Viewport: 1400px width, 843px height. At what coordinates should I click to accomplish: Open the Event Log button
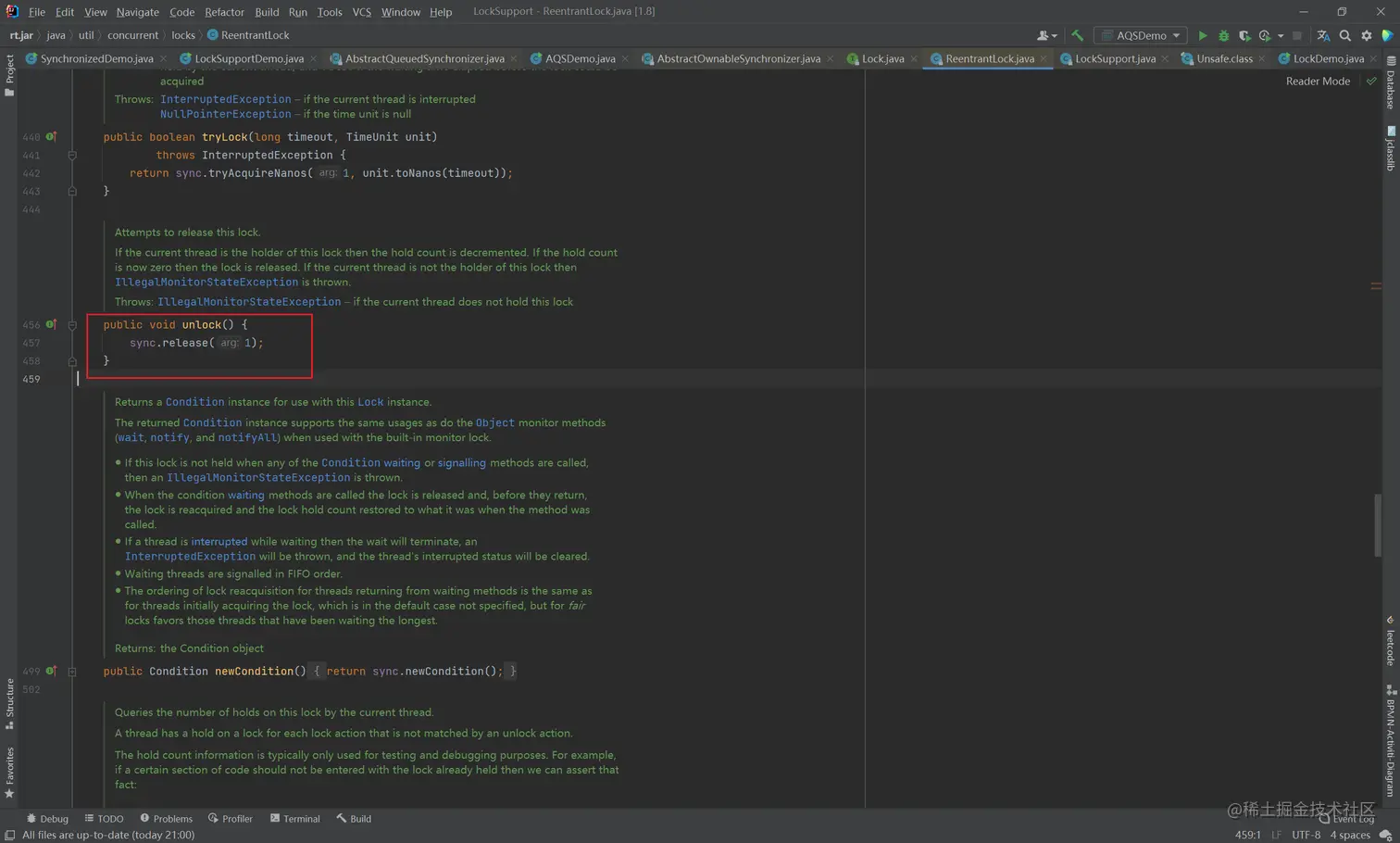coord(1347,819)
